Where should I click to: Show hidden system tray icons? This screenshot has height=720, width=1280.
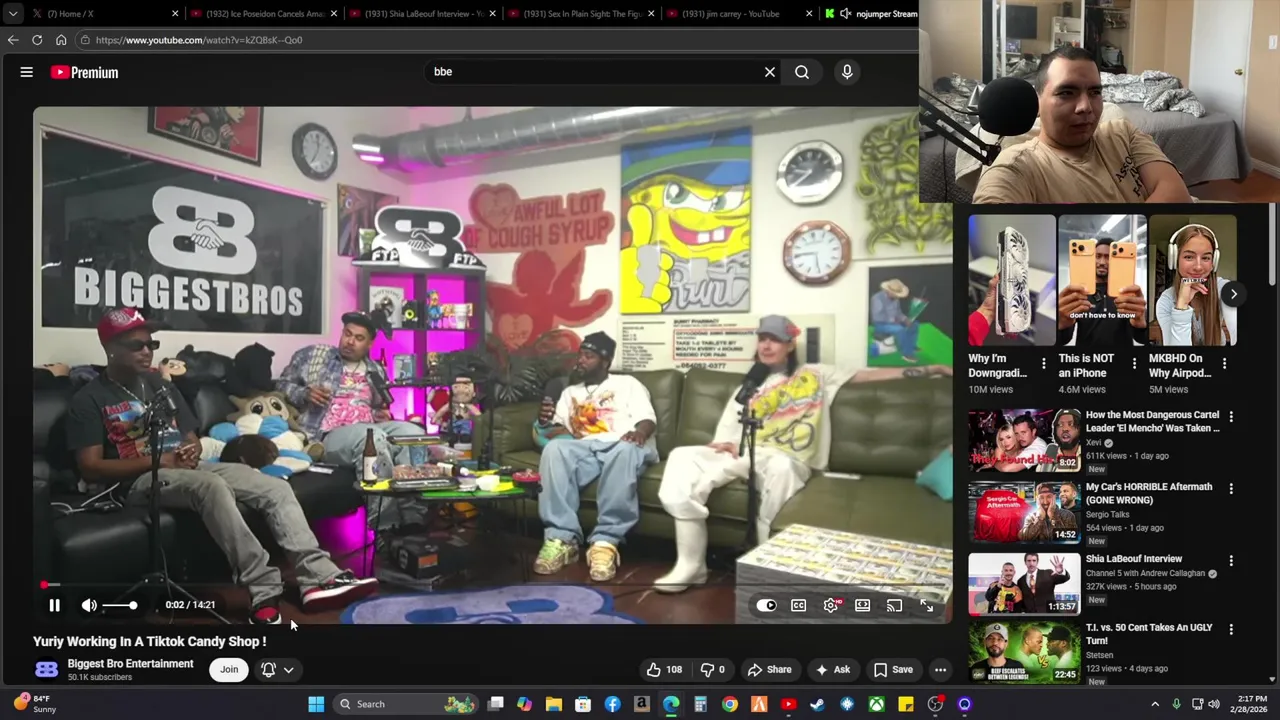[x=1155, y=704]
